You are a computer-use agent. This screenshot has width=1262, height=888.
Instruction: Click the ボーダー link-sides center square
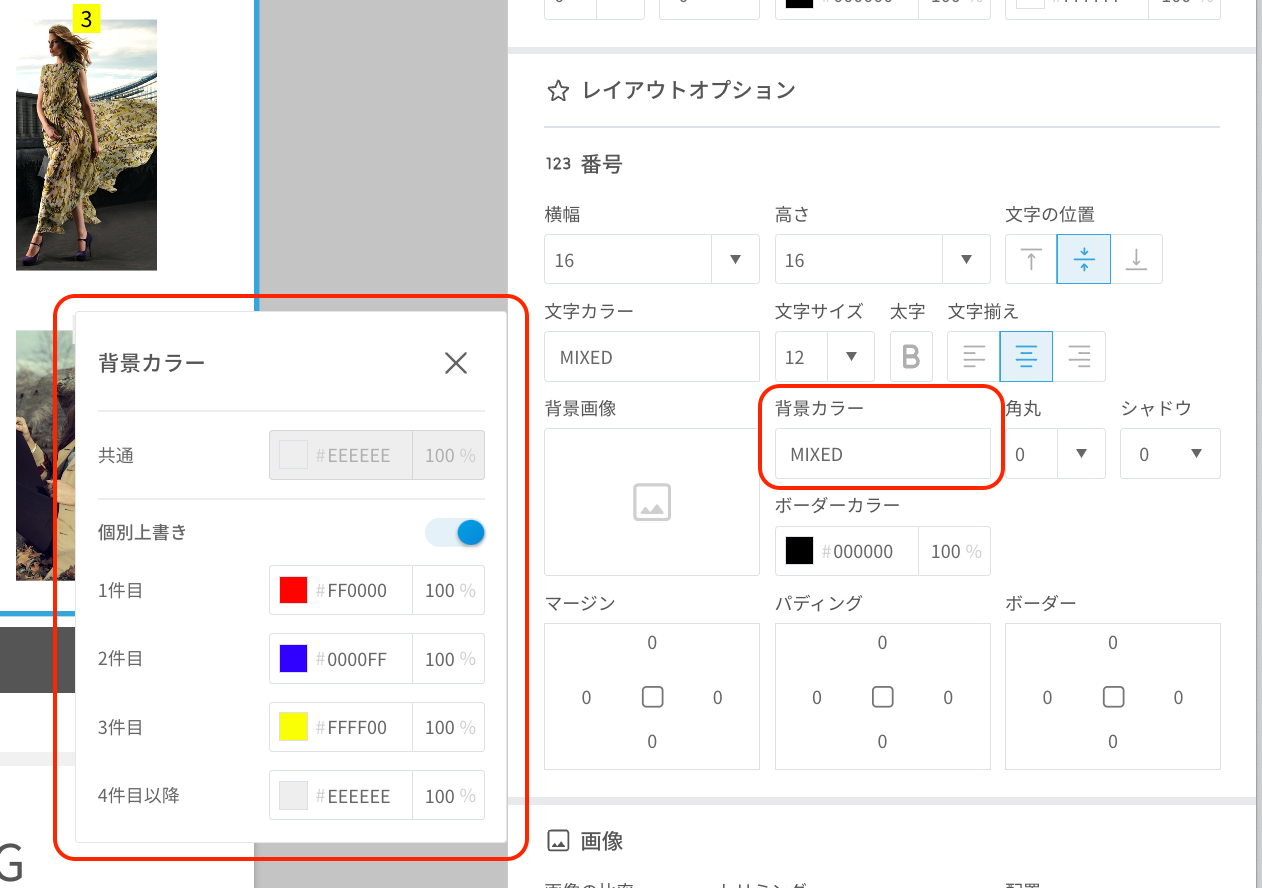(x=1113, y=697)
